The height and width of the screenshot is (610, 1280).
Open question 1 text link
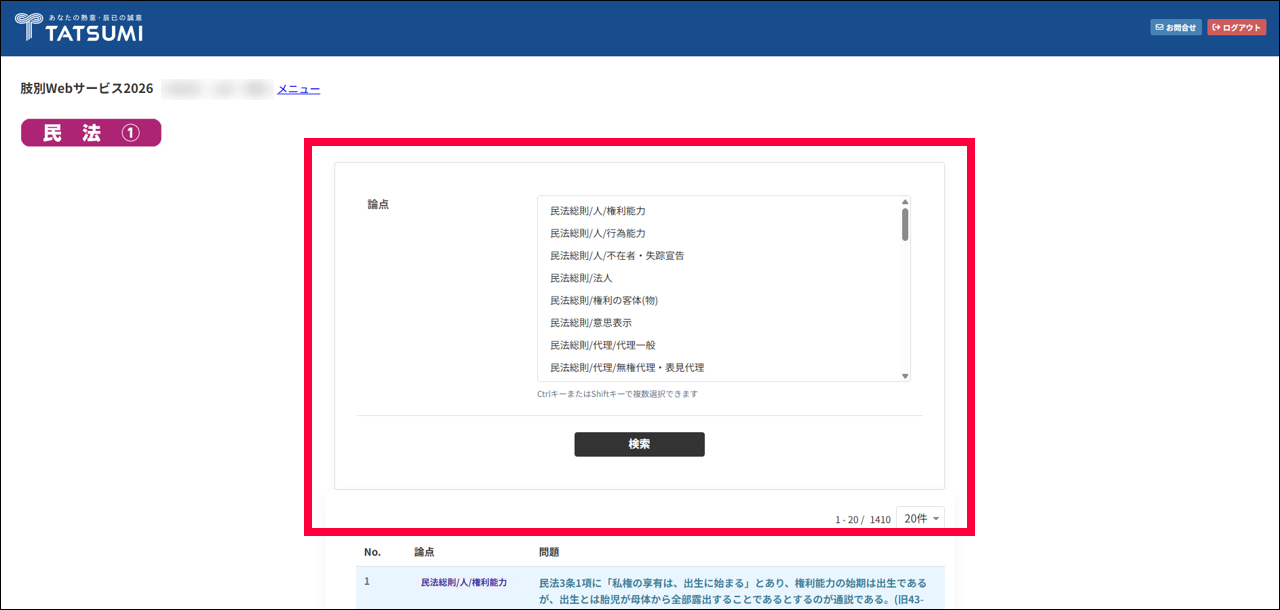point(732,583)
